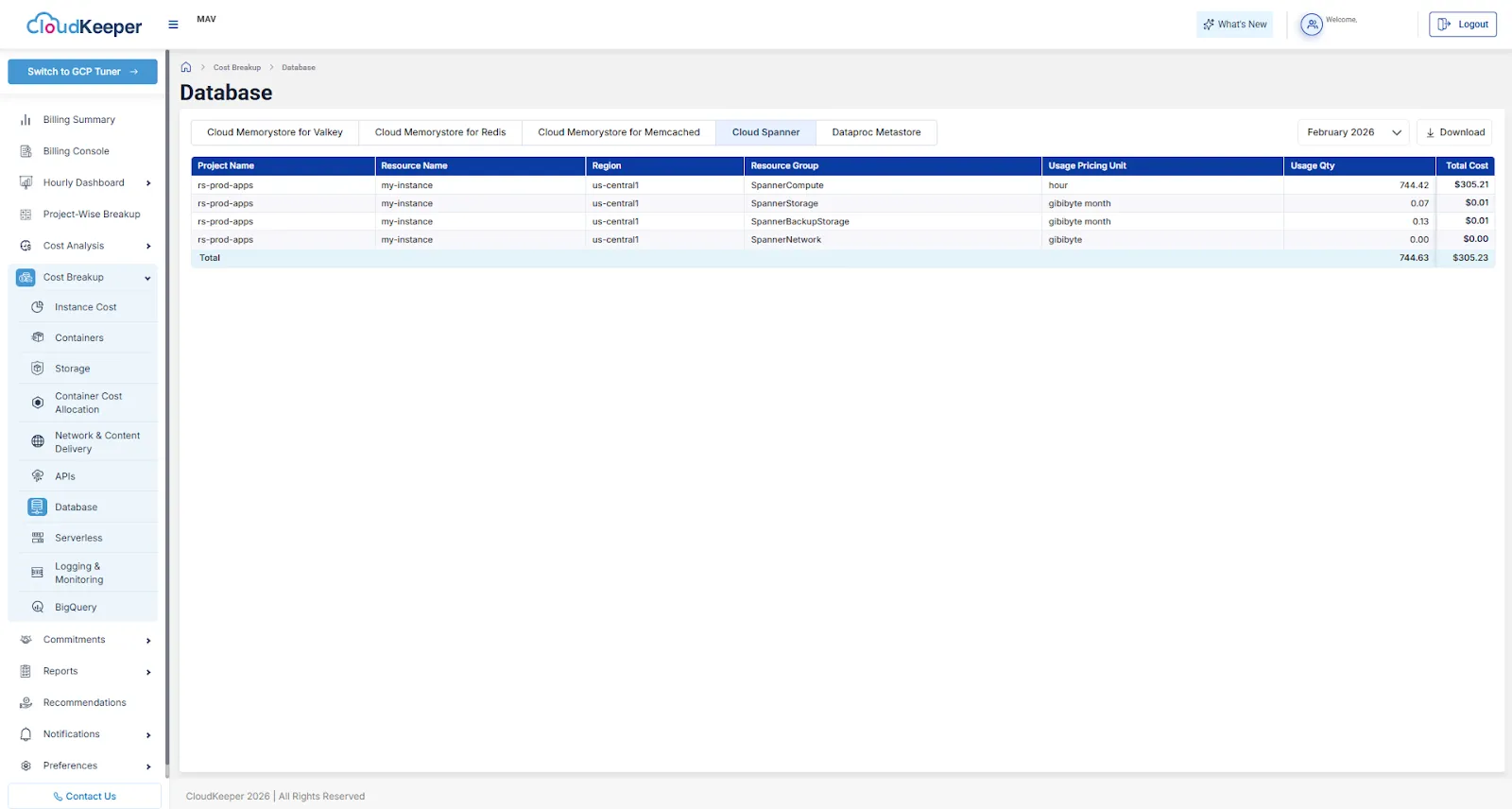The image size is (1512, 809).
Task: Open the February 2026 month dropdown
Action: [x=1353, y=132]
